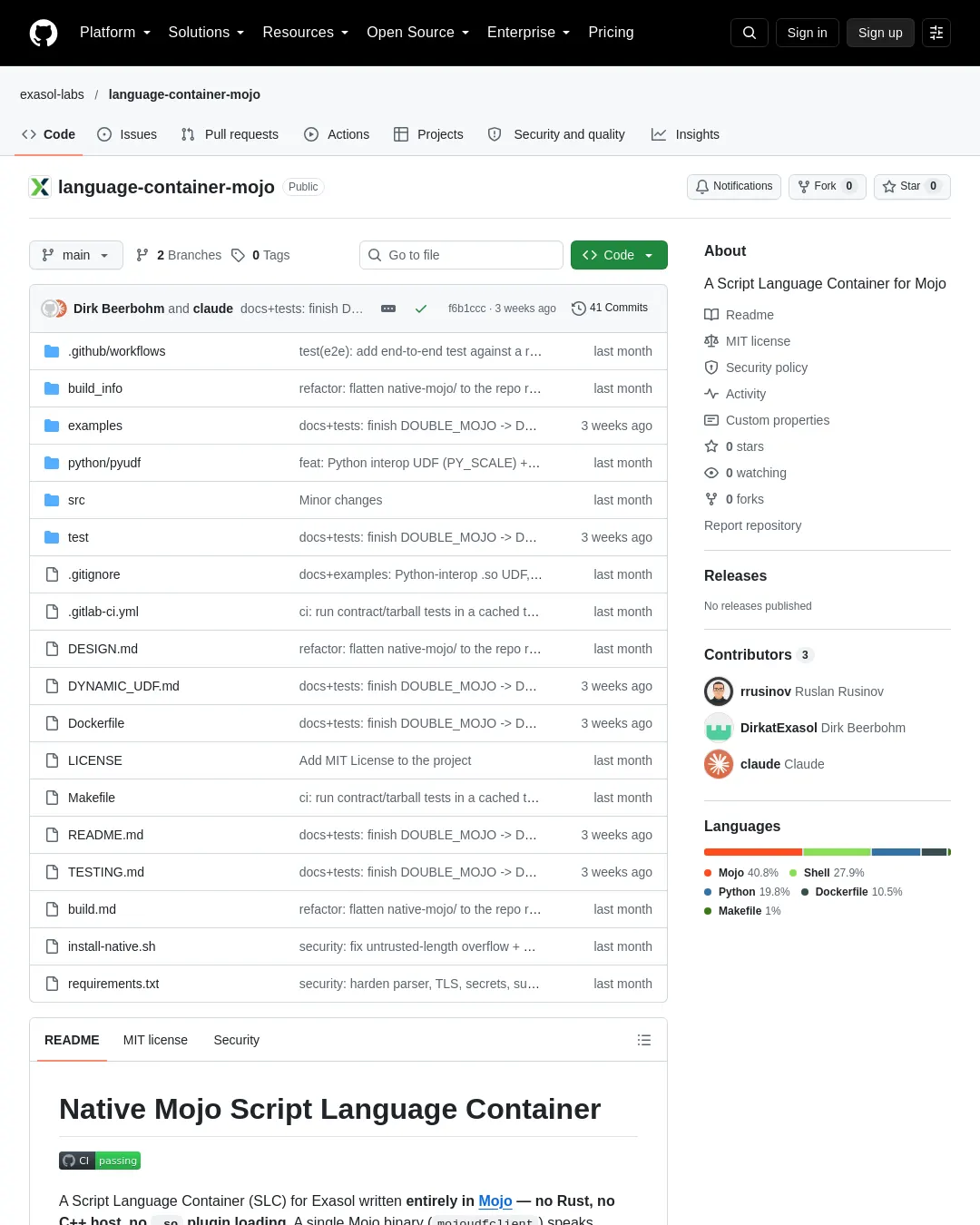This screenshot has height=1225, width=980.
Task: Open requirements.txt file
Action: pos(113,984)
